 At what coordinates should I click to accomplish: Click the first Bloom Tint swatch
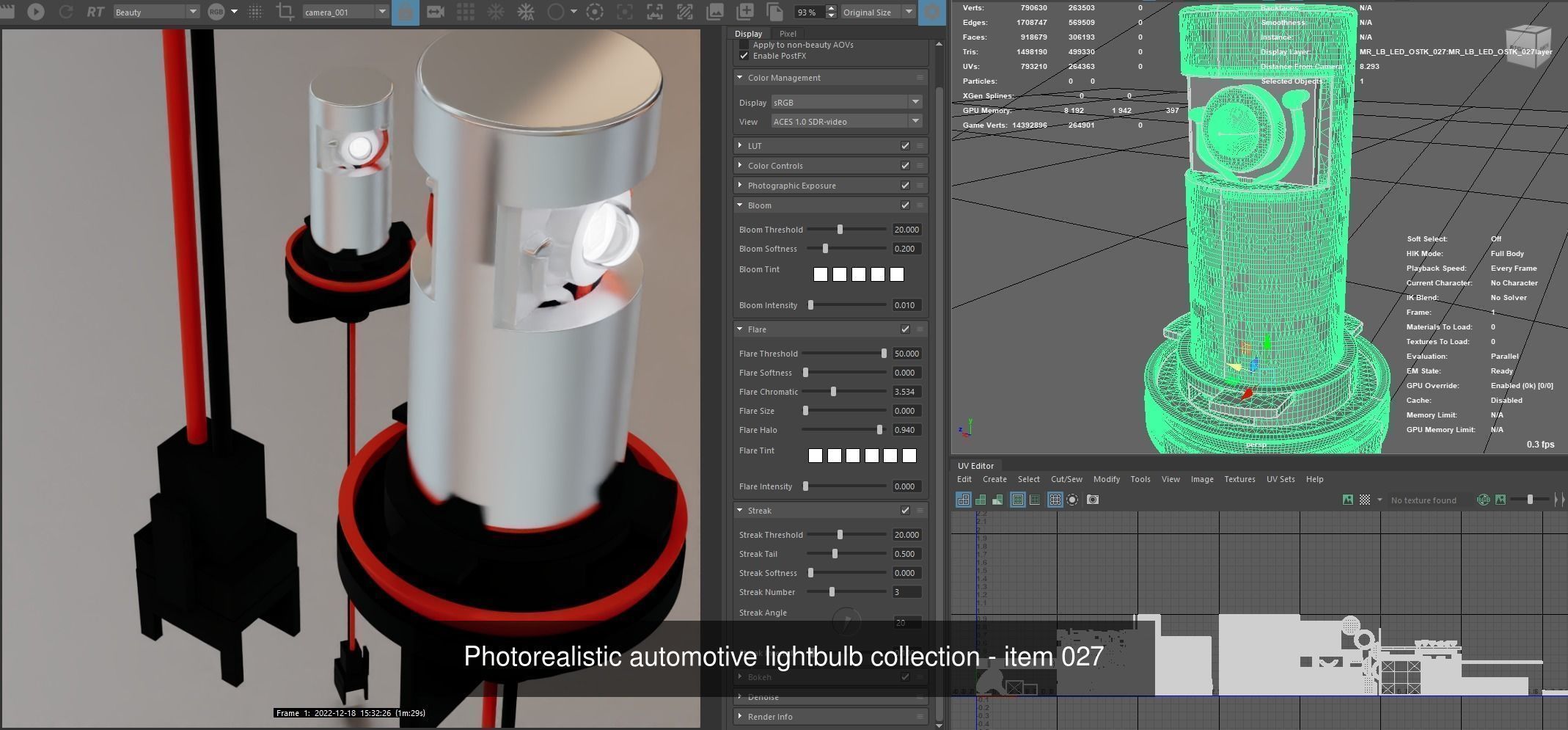tap(821, 274)
